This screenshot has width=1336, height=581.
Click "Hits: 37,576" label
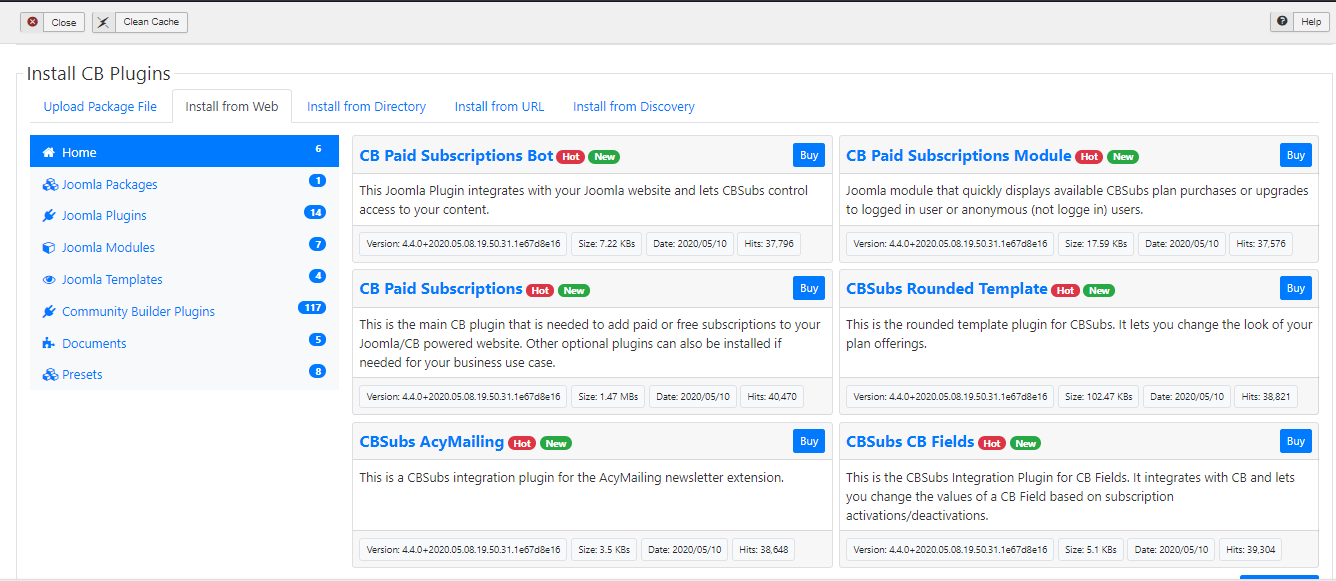[x=1260, y=243]
